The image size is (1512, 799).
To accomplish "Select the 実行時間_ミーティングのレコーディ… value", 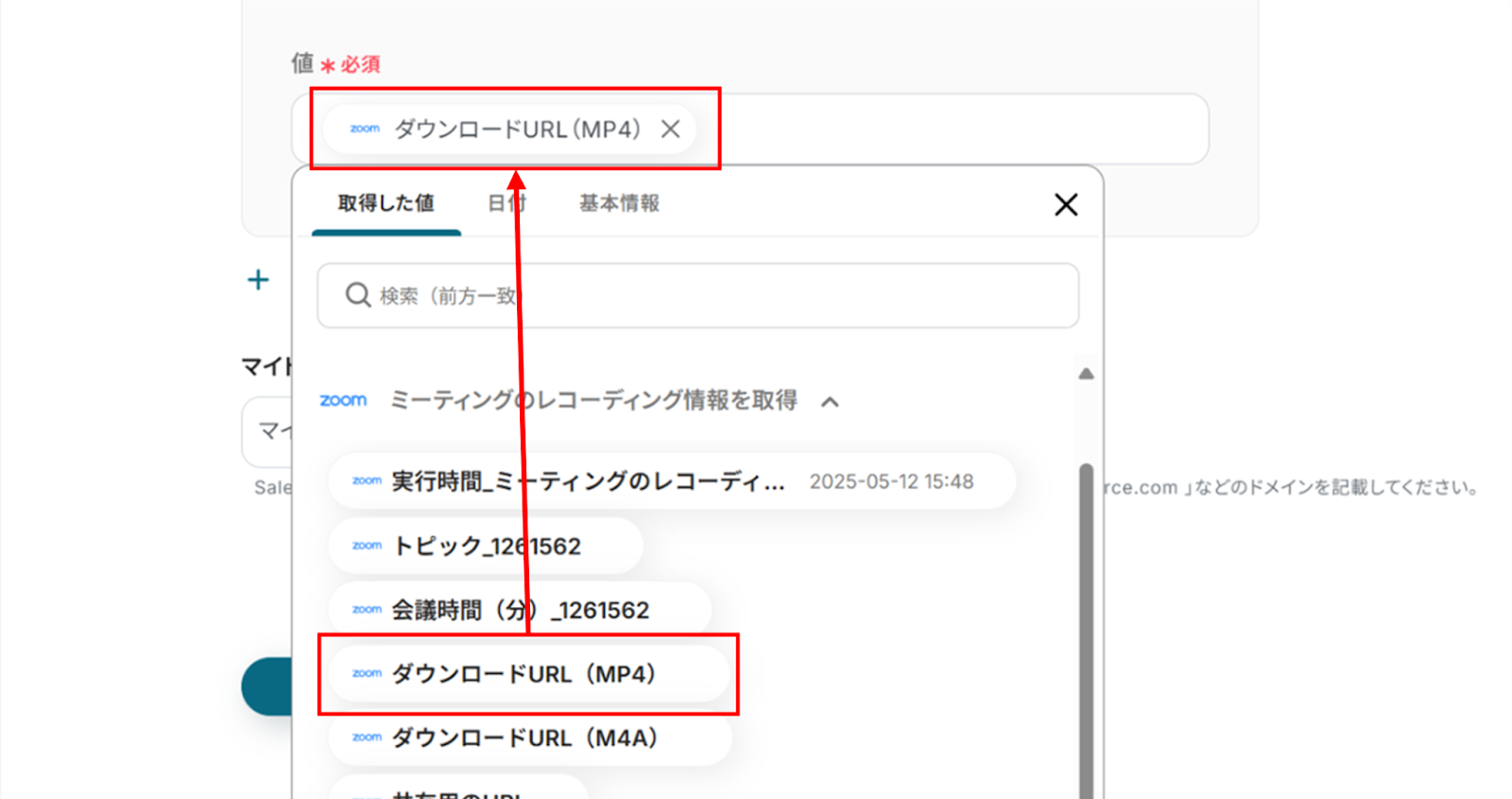I will [672, 481].
